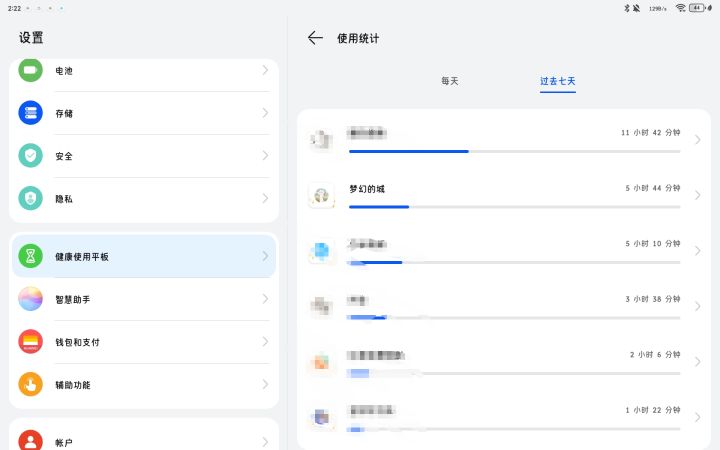The width and height of the screenshot is (720, 450).
Task: Switch to the 每天 tab
Action: [x=450, y=81]
